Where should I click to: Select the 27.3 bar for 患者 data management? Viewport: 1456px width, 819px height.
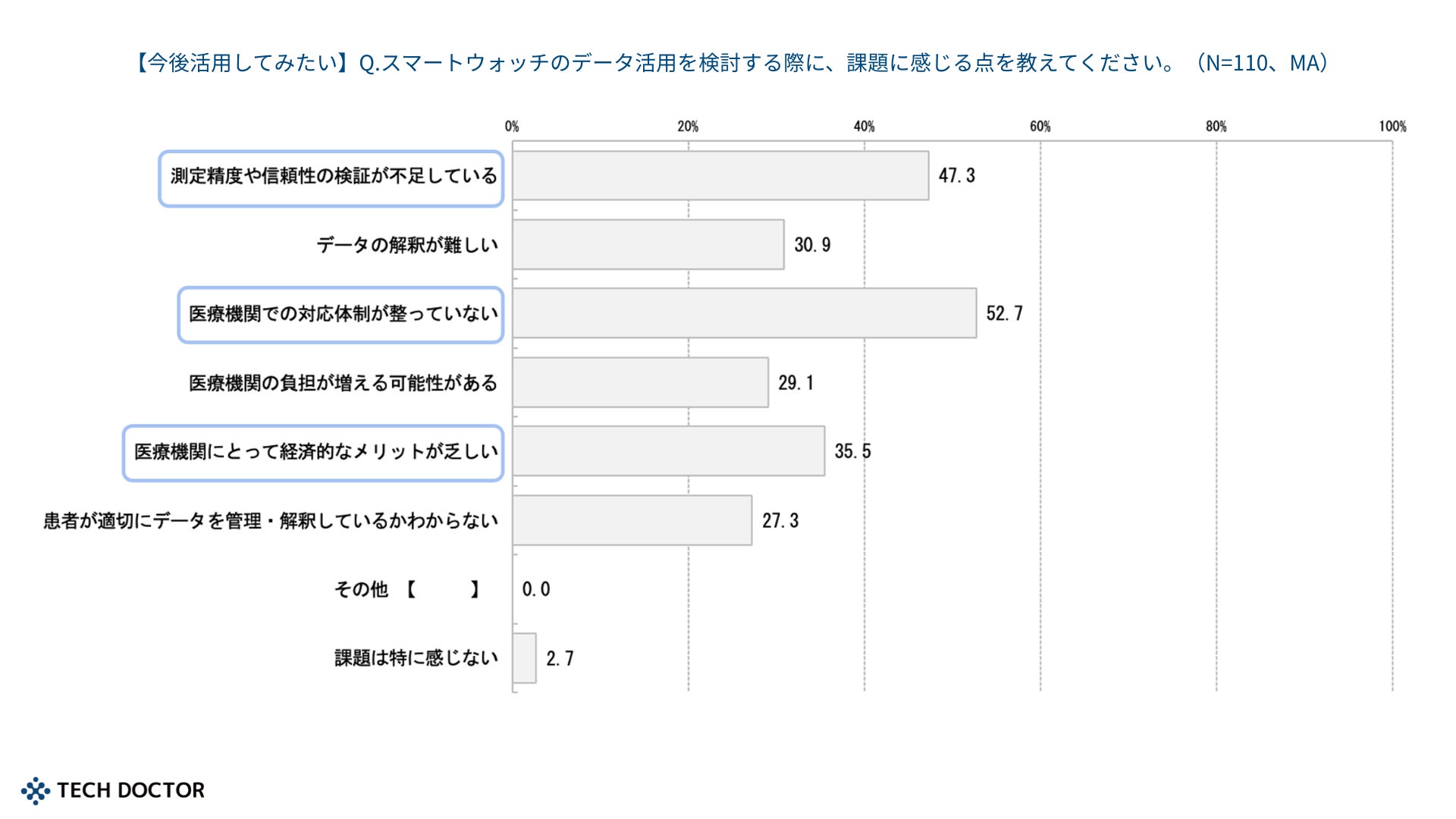pyautogui.click(x=632, y=520)
